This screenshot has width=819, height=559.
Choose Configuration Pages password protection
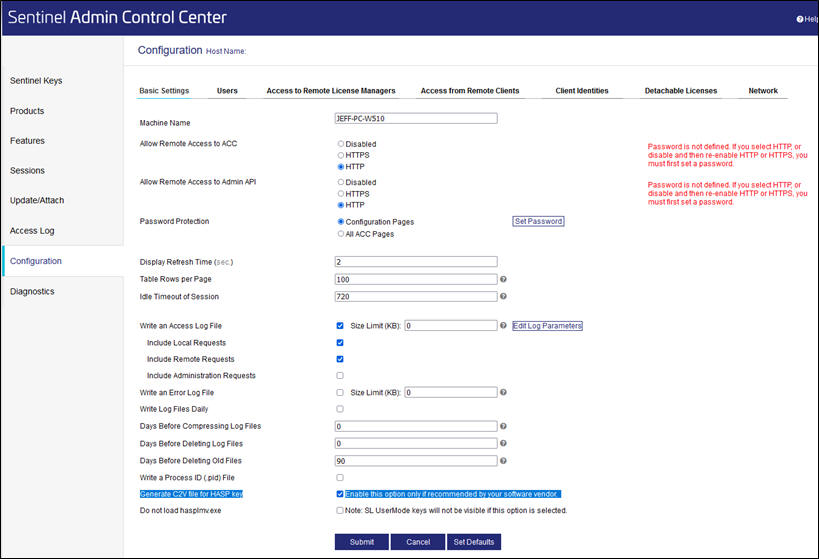coord(341,222)
